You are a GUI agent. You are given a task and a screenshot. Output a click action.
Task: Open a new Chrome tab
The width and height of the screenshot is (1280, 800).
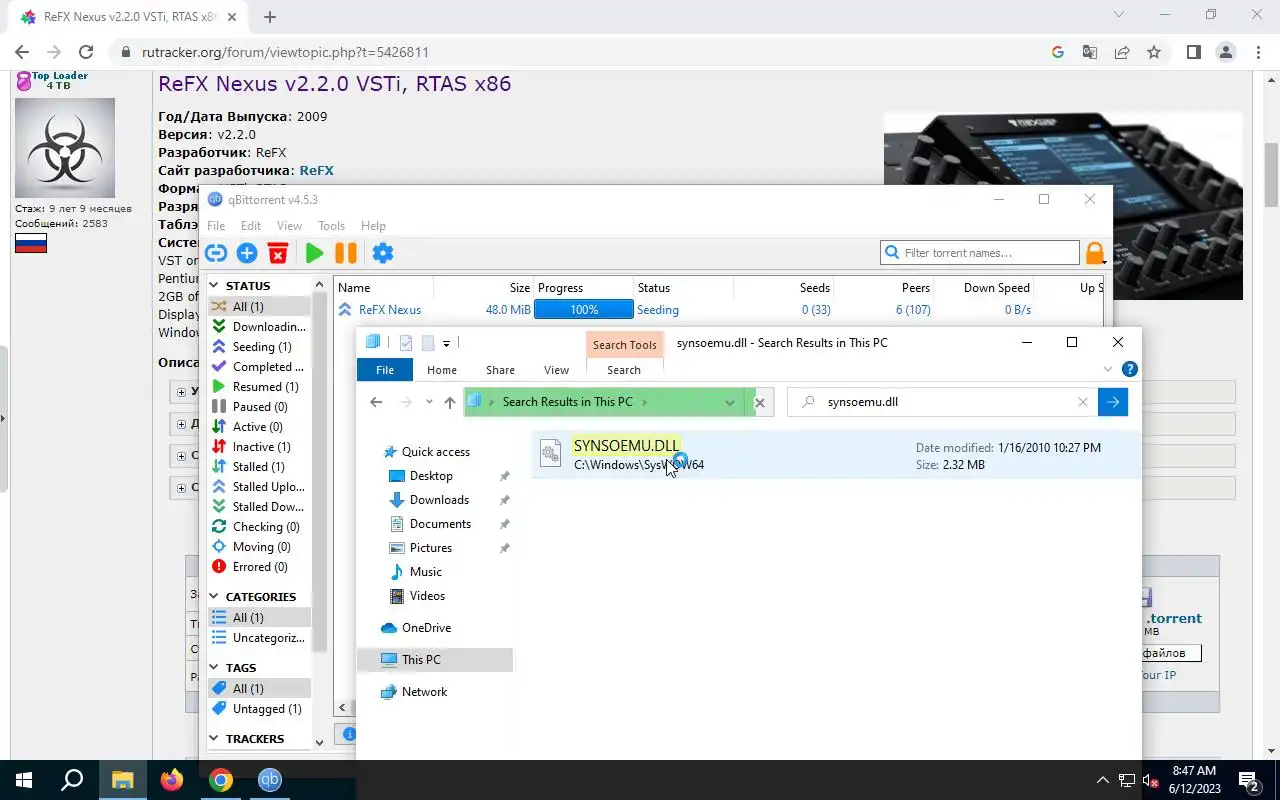coord(269,17)
